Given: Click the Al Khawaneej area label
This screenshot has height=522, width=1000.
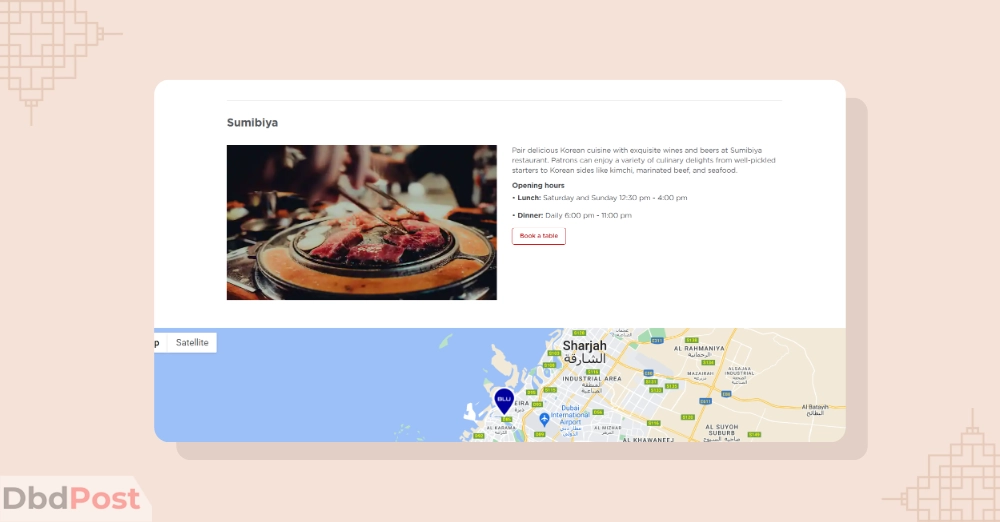Looking at the screenshot, I should point(648,440).
